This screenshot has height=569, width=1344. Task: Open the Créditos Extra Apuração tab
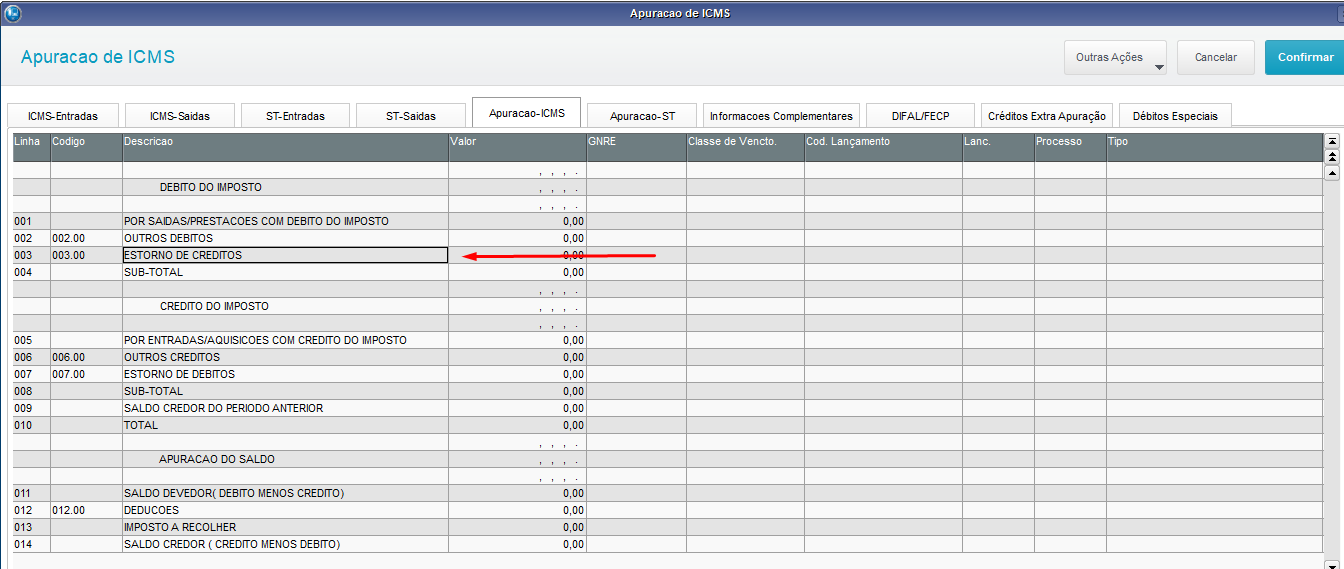coord(1047,116)
